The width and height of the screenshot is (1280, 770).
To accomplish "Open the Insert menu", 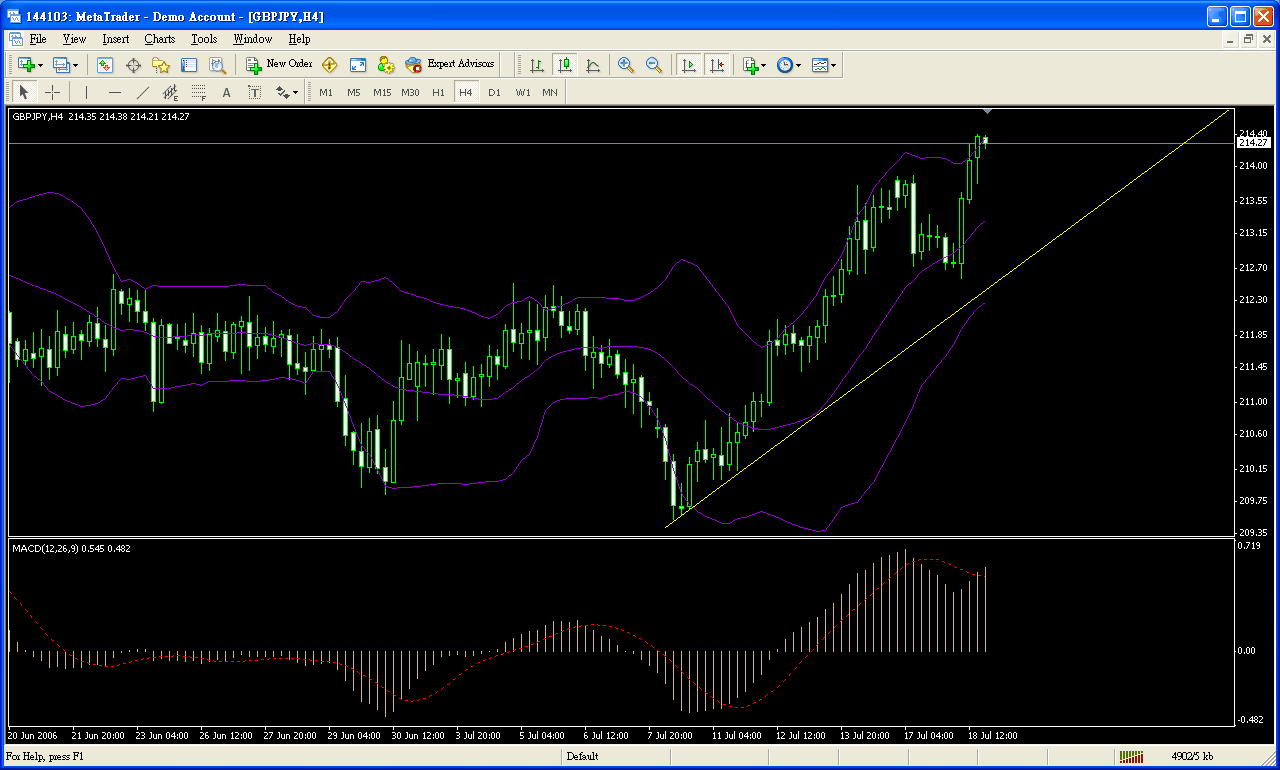I will [115, 39].
